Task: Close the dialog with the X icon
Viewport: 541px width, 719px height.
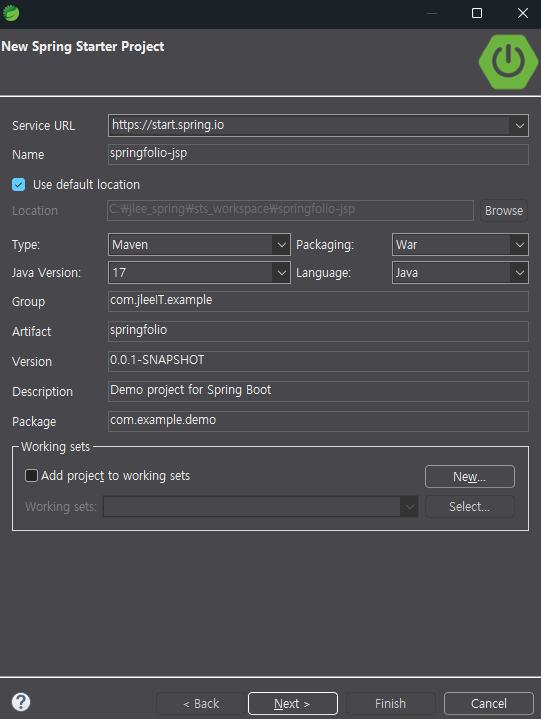Action: (x=523, y=13)
